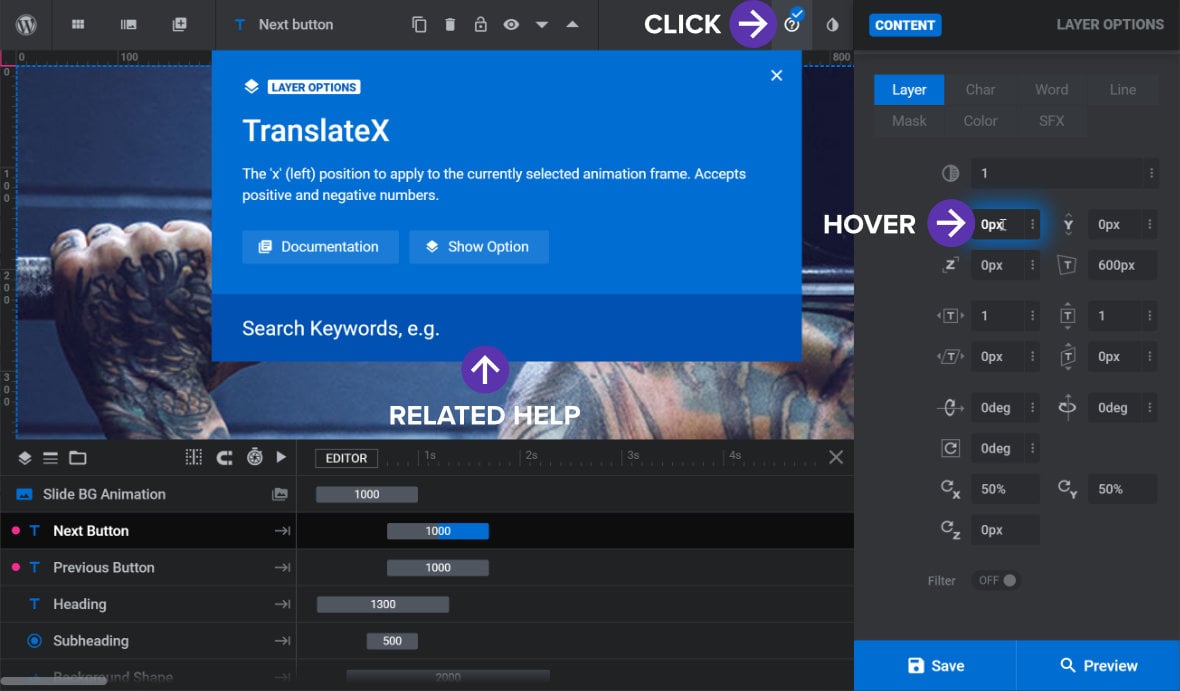Select the Slide BG Animation row
This screenshot has width=1180, height=691.
(x=148, y=495)
